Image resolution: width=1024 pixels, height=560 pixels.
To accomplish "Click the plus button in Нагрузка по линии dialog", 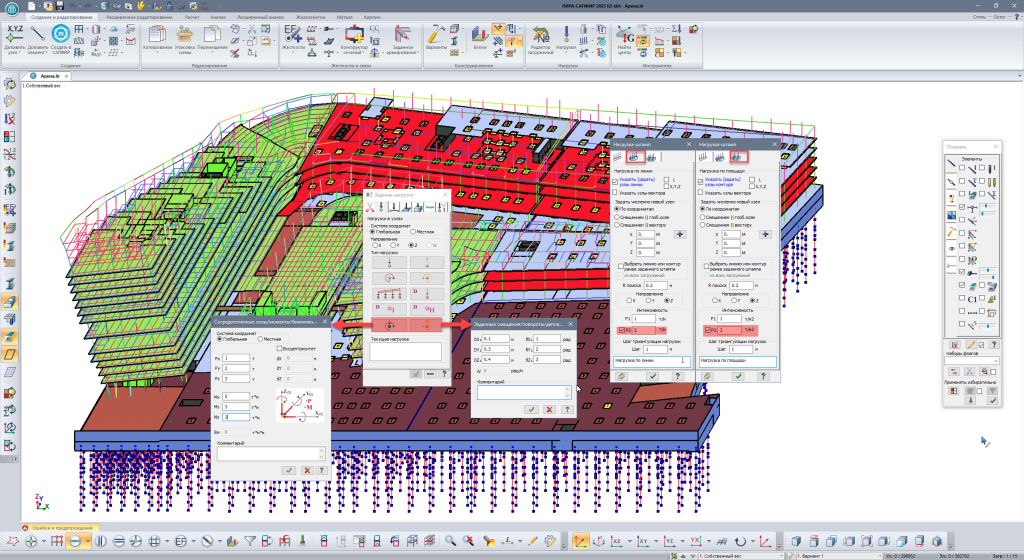I will pyautogui.click(x=680, y=233).
